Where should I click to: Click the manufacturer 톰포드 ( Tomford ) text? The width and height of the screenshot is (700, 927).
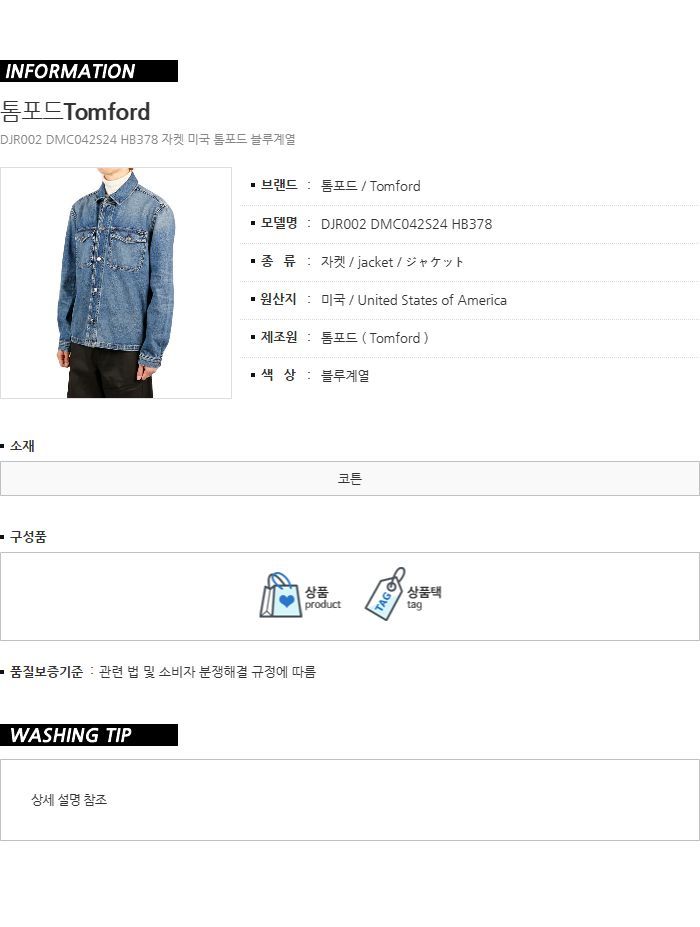tap(374, 338)
